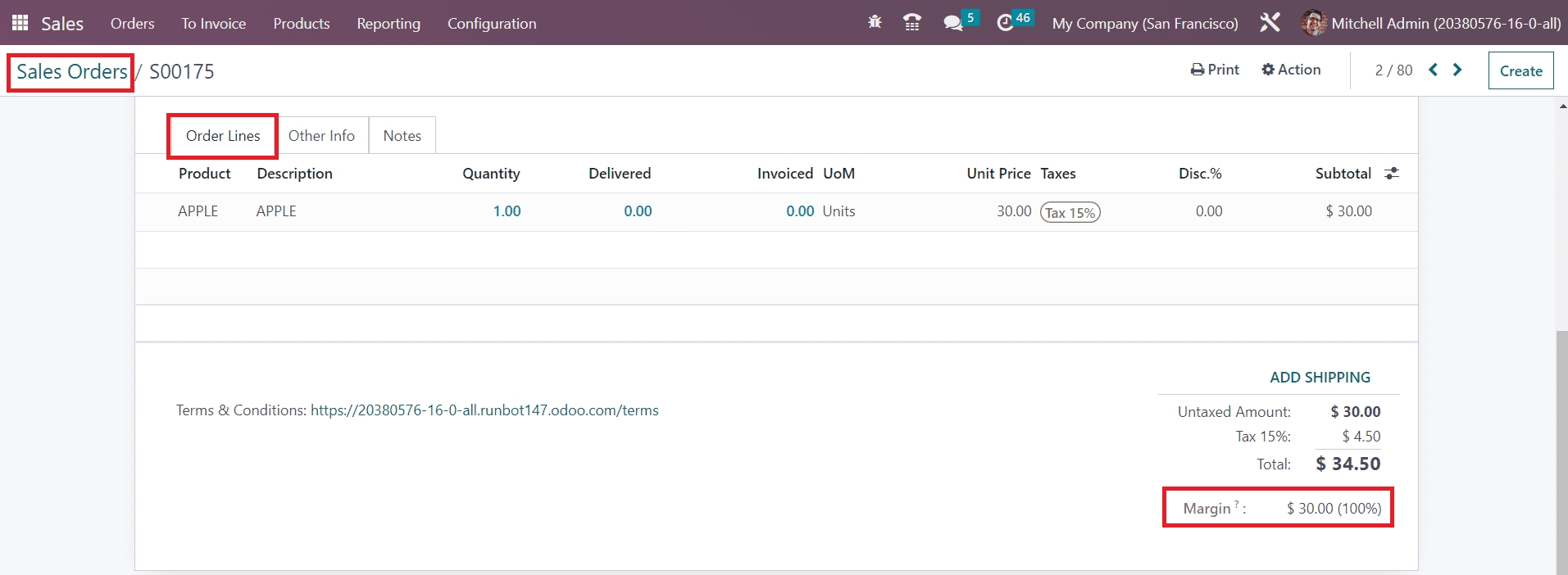Open the VoIP phone icon

tap(911, 23)
